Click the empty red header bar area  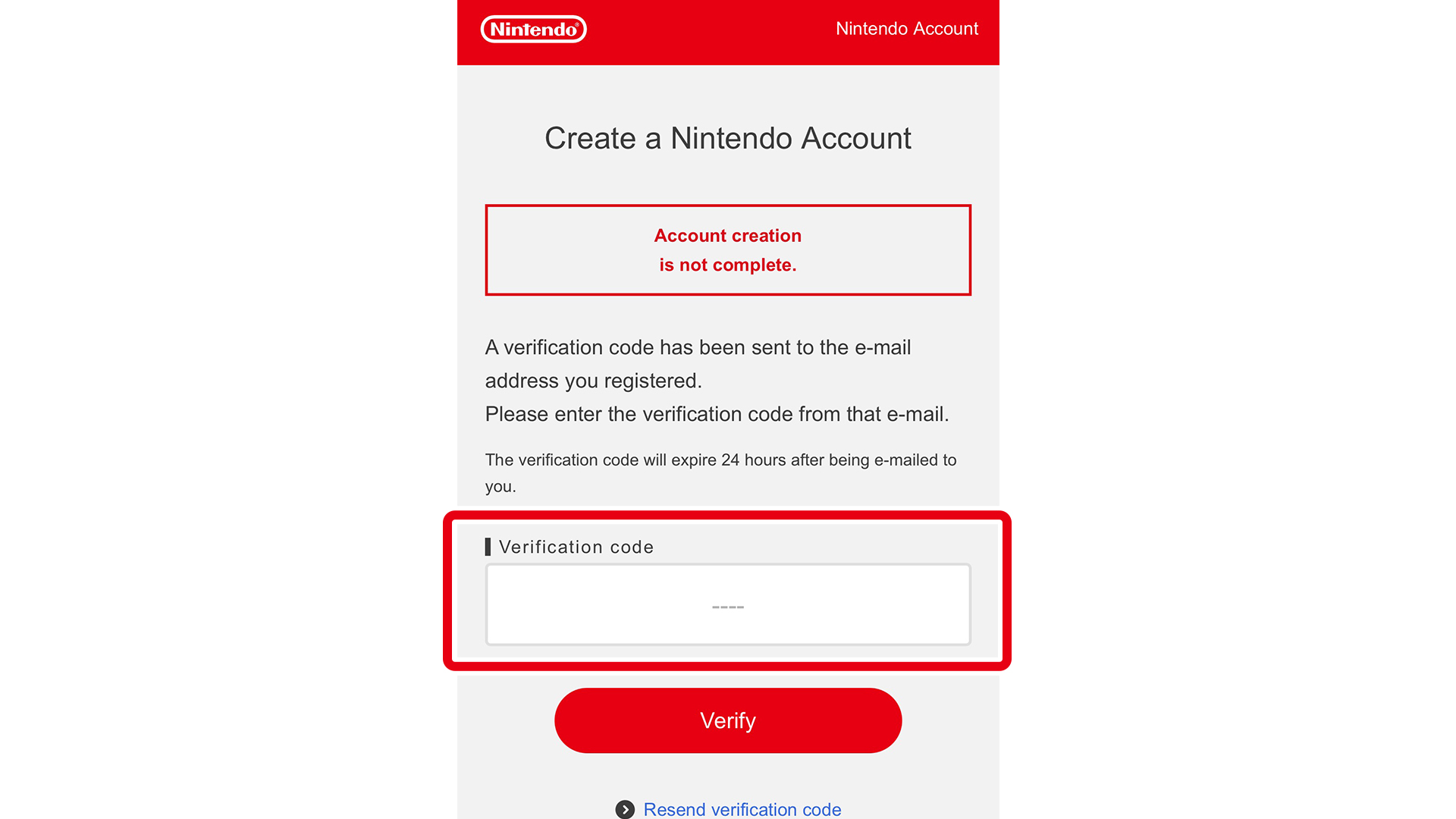(711, 32)
